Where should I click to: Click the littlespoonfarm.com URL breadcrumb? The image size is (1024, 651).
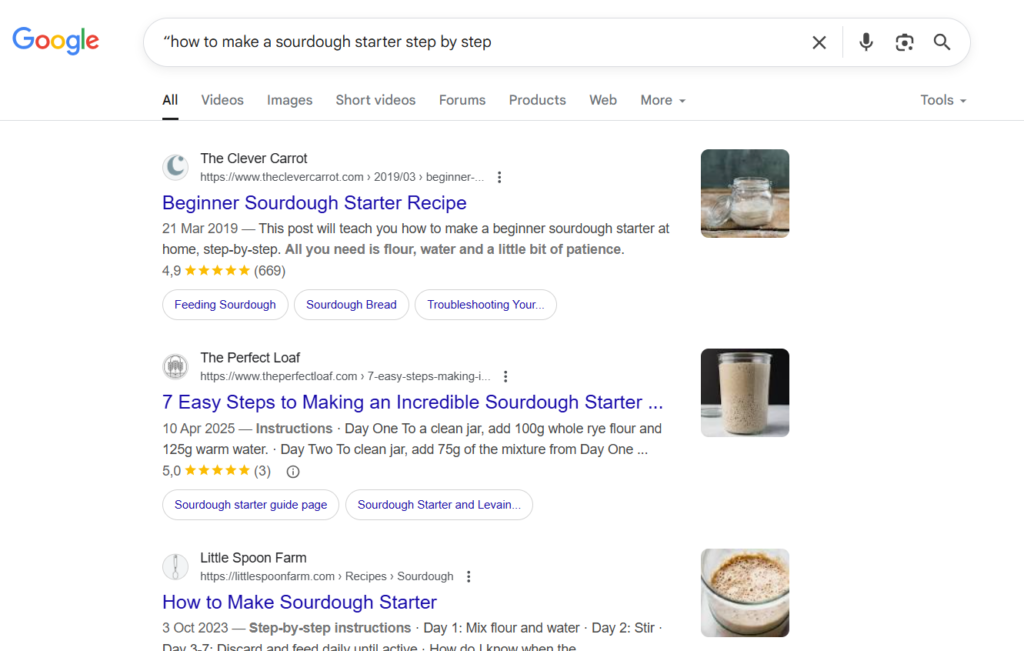point(327,577)
